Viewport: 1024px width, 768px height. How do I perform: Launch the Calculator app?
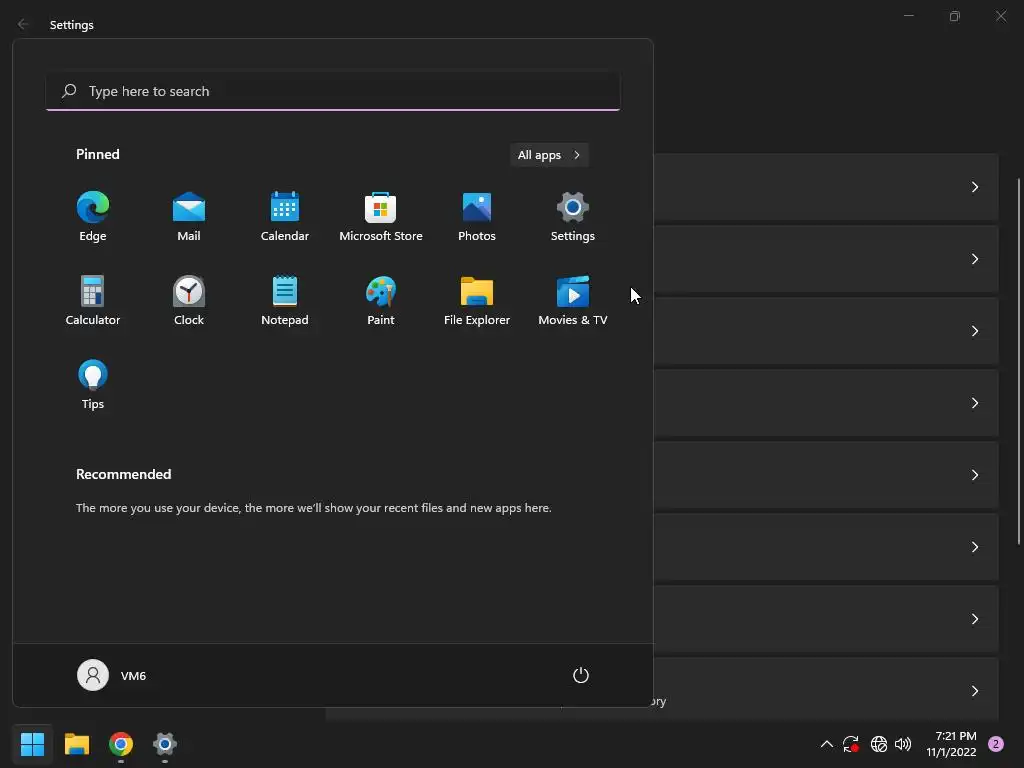pyautogui.click(x=93, y=300)
